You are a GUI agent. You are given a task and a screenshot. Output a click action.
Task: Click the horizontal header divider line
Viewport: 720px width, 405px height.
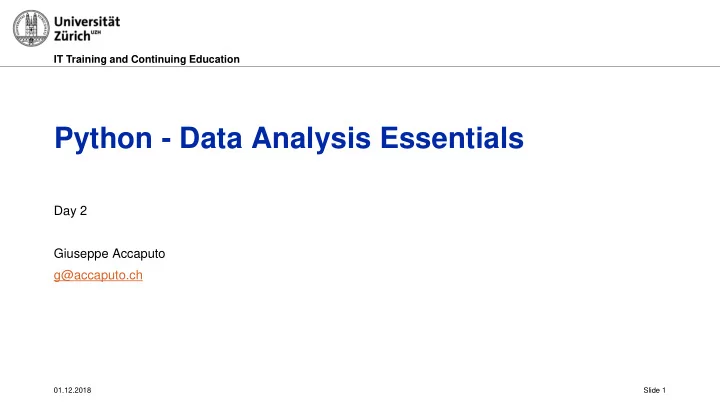(360, 66)
